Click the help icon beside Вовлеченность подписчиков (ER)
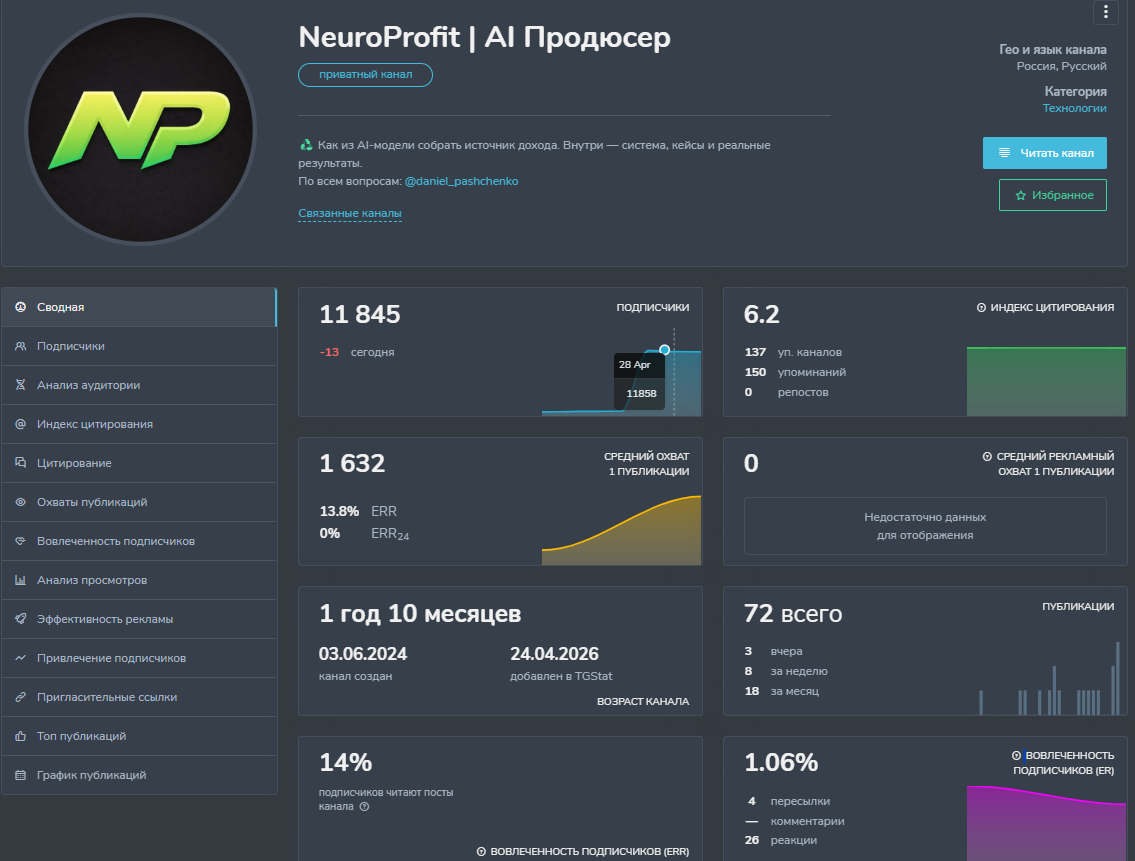This screenshot has width=1135, height=861. pyautogui.click(x=1016, y=756)
